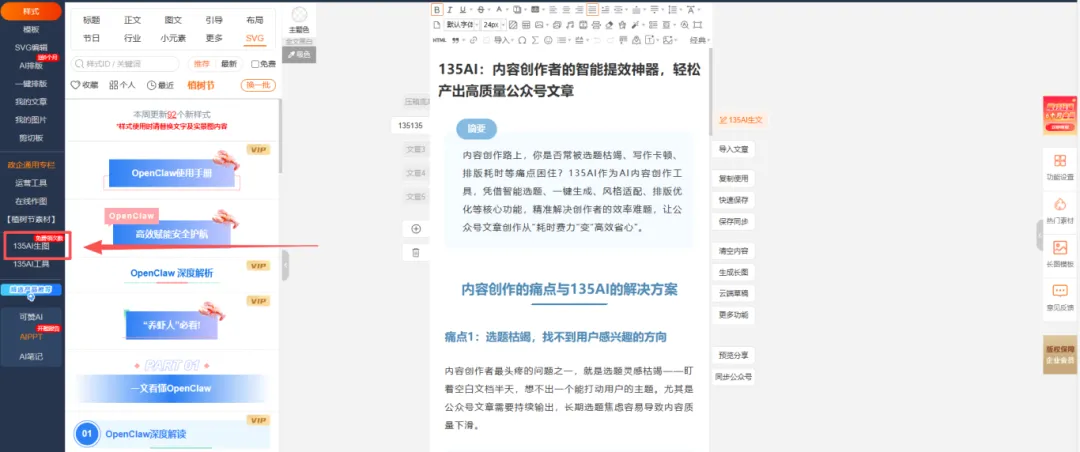
Task: Toggle italic formatting
Action: point(450,9)
